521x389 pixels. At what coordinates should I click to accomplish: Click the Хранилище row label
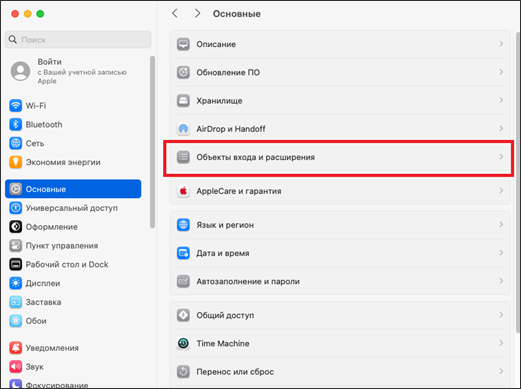tap(219, 101)
